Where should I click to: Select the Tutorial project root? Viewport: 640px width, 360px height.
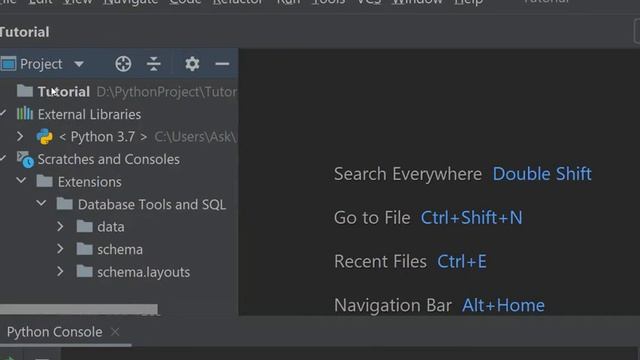(x=64, y=92)
